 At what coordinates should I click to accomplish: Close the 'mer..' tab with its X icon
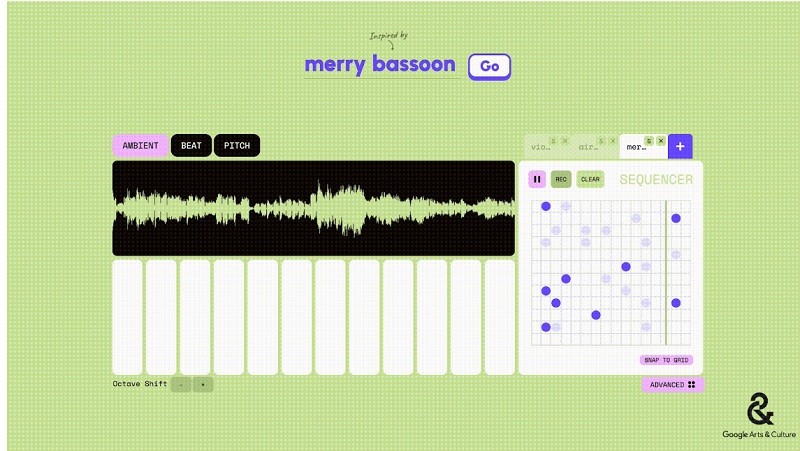661,141
